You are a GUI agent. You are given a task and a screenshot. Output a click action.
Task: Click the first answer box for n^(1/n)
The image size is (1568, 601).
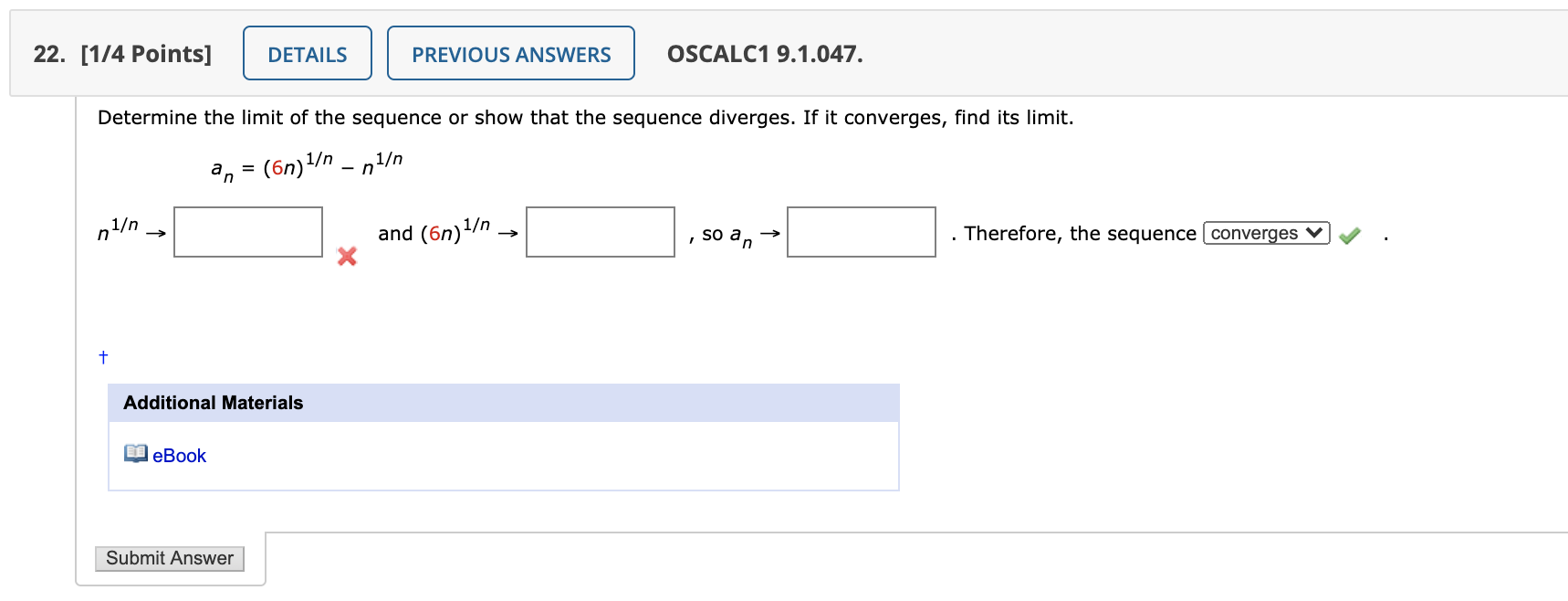[x=247, y=232]
